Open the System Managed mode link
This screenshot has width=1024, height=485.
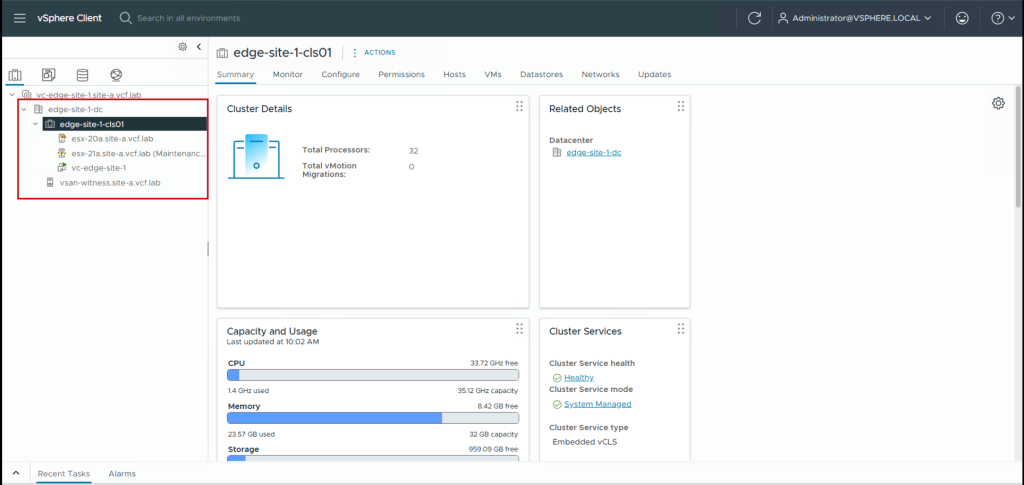click(598, 404)
